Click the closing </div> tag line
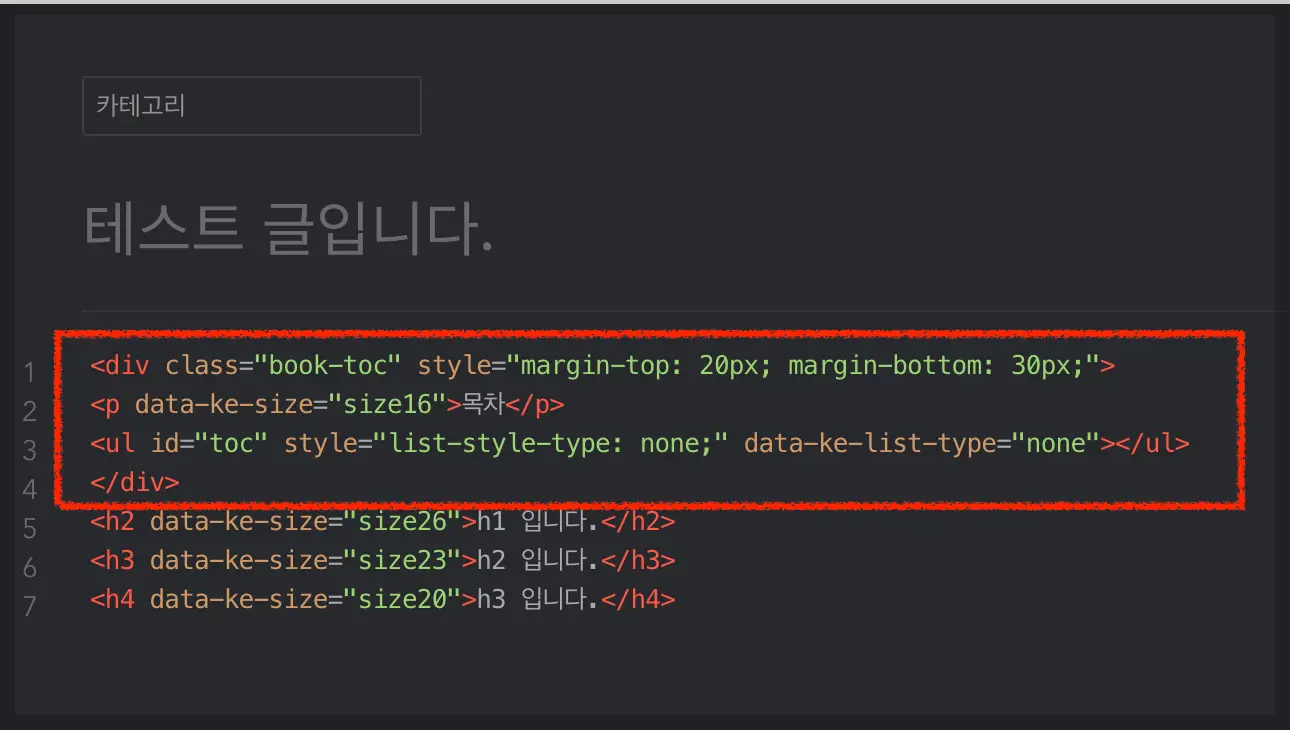Image resolution: width=1290 pixels, height=730 pixels. pos(134,482)
